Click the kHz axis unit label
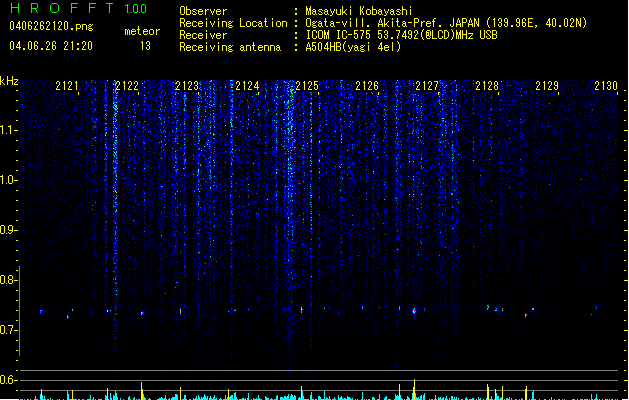Screen dimensions: 629x400 [x=9, y=81]
